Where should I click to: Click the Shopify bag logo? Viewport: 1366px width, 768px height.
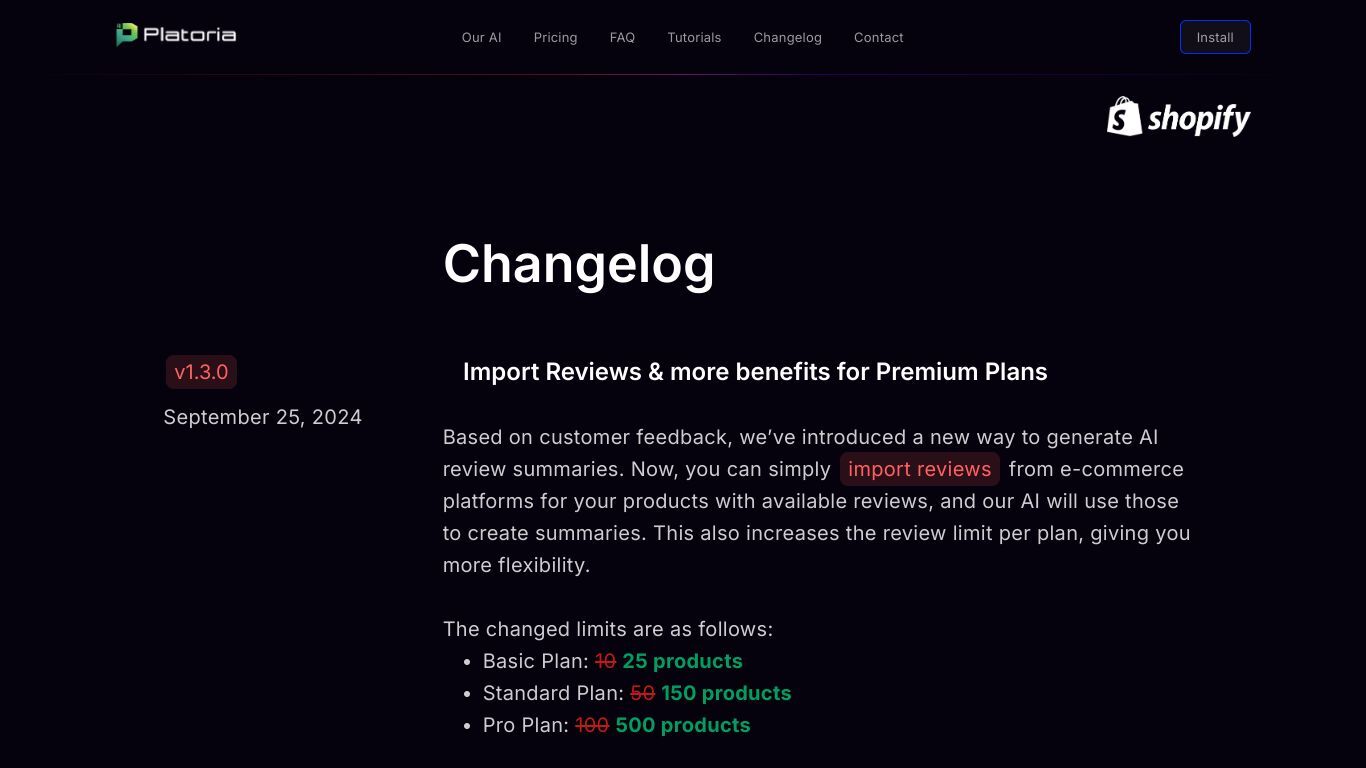pyautogui.click(x=1124, y=116)
